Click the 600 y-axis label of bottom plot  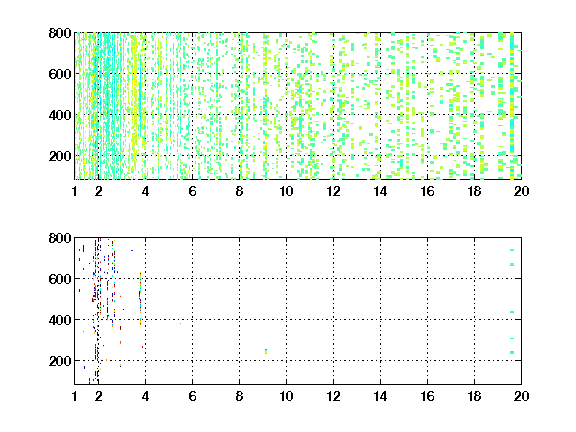pyautogui.click(x=60, y=279)
